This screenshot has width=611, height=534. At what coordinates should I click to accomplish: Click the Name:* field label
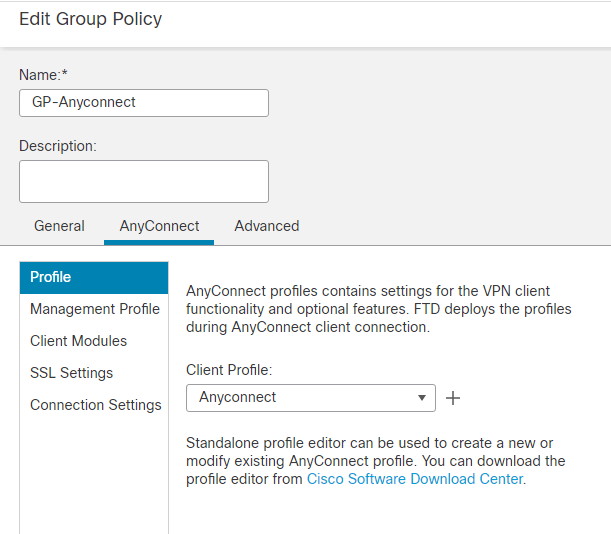click(x=44, y=75)
